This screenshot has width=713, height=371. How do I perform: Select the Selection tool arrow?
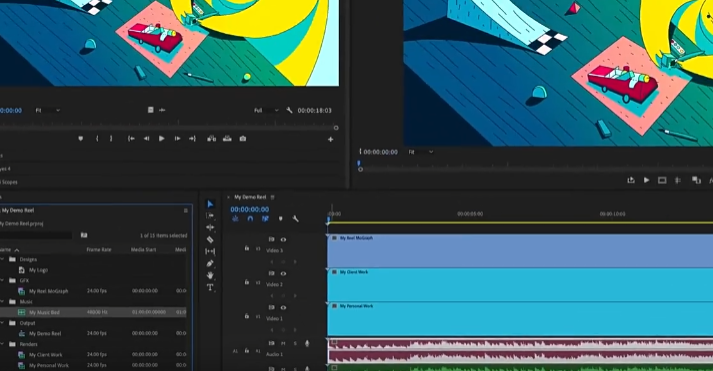tap(210, 204)
